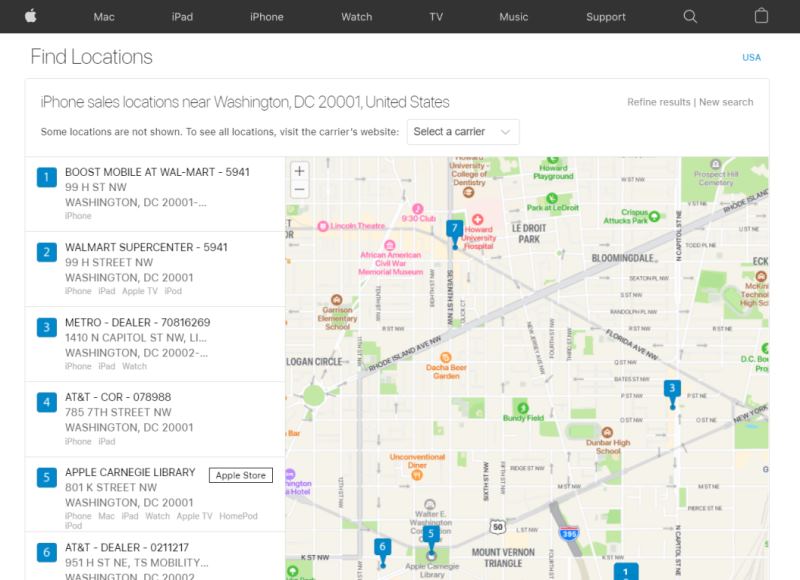Image resolution: width=800 pixels, height=580 pixels.
Task: Click Dunbar High School map marker
Action: coord(607,433)
